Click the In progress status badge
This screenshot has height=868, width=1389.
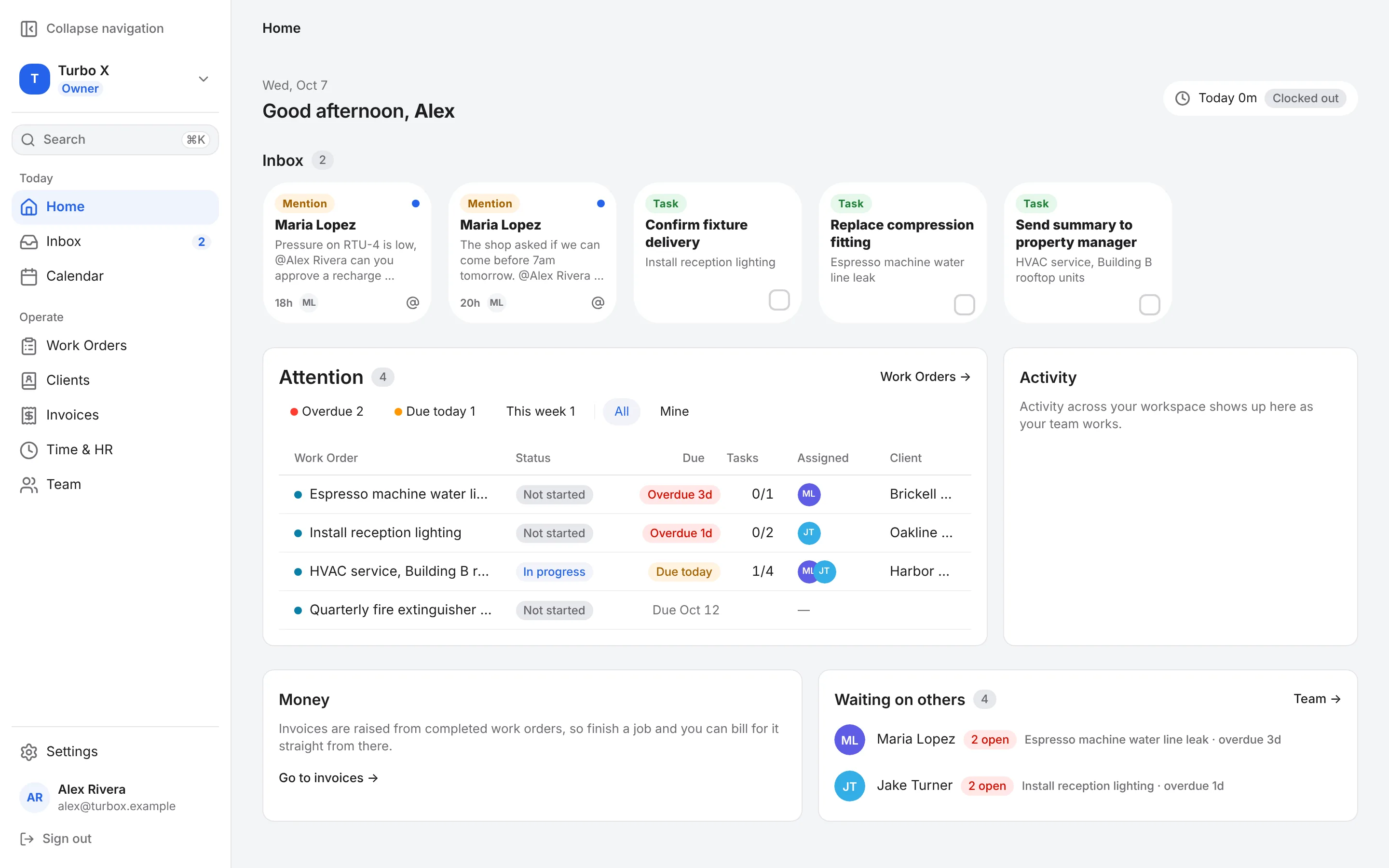554,572
